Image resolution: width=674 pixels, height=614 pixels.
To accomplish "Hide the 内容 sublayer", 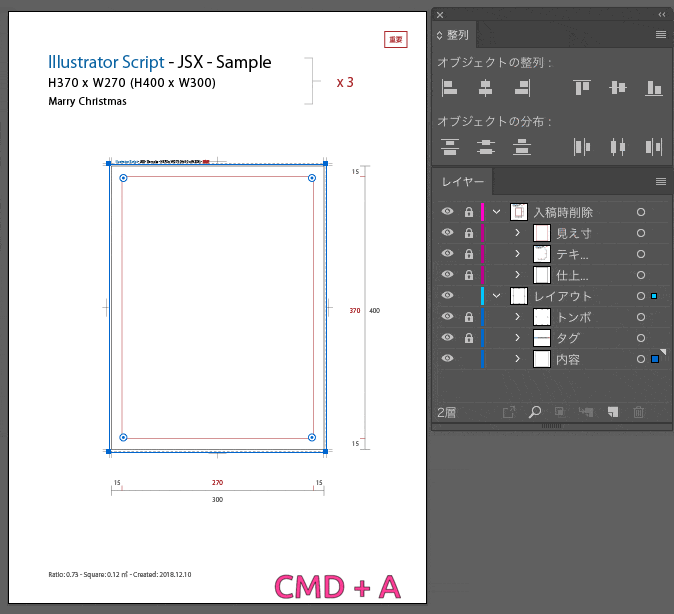I will click(x=447, y=358).
